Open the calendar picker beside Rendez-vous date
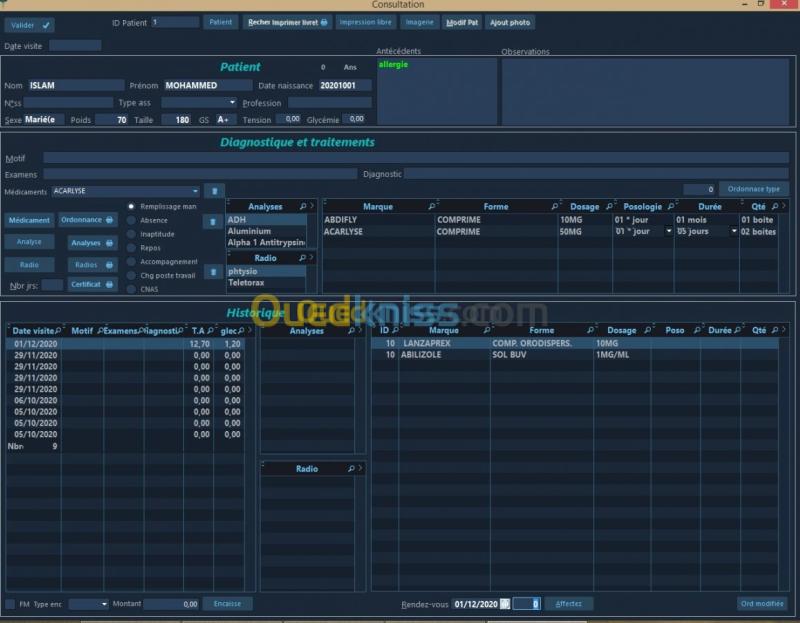The height and width of the screenshot is (623, 800). coord(505,604)
